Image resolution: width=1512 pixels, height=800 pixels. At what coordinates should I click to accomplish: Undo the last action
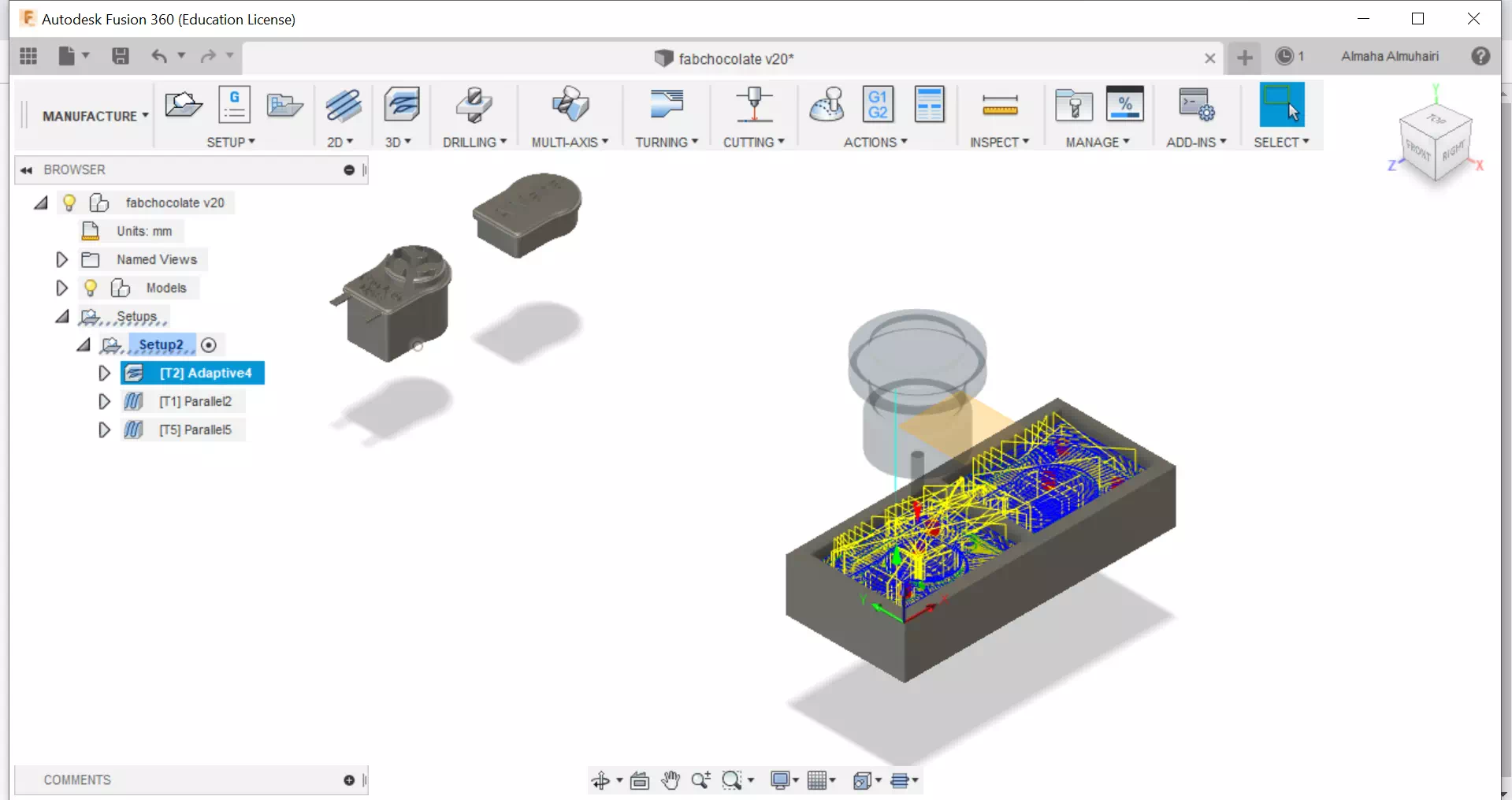pos(159,56)
